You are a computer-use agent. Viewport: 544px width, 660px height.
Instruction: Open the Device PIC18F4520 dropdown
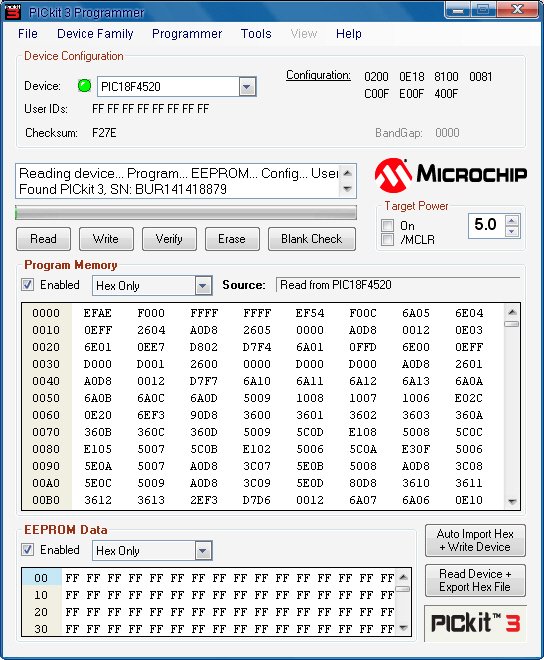[247, 87]
